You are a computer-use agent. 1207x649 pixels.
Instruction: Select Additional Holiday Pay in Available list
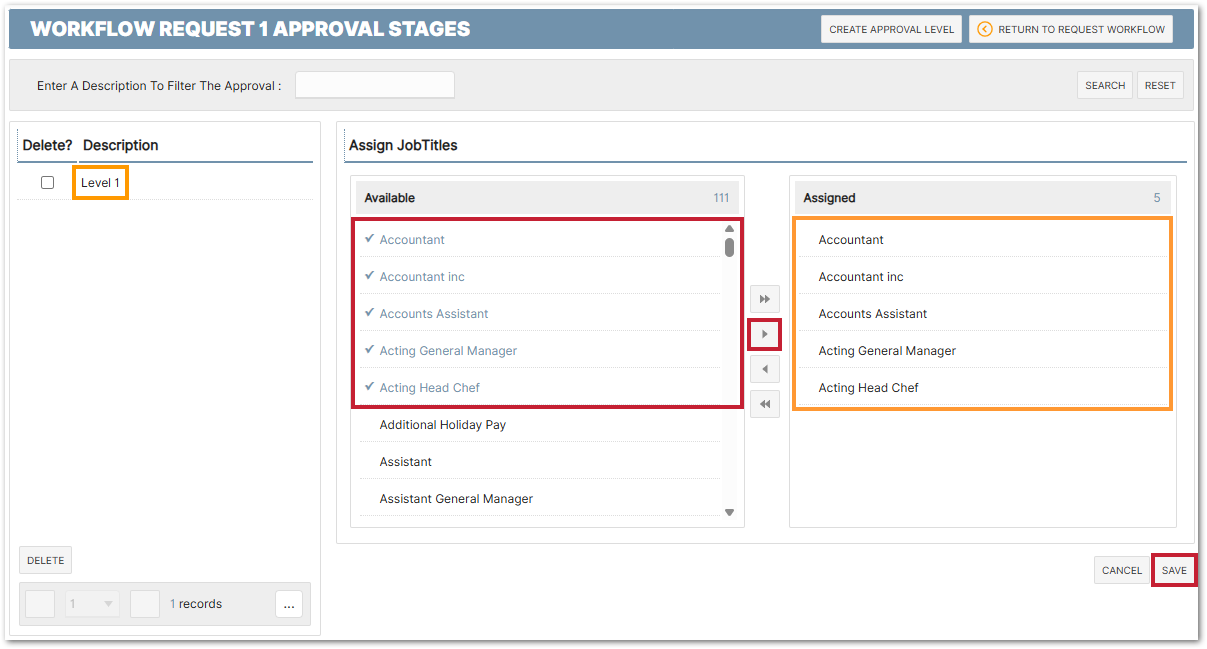(442, 425)
